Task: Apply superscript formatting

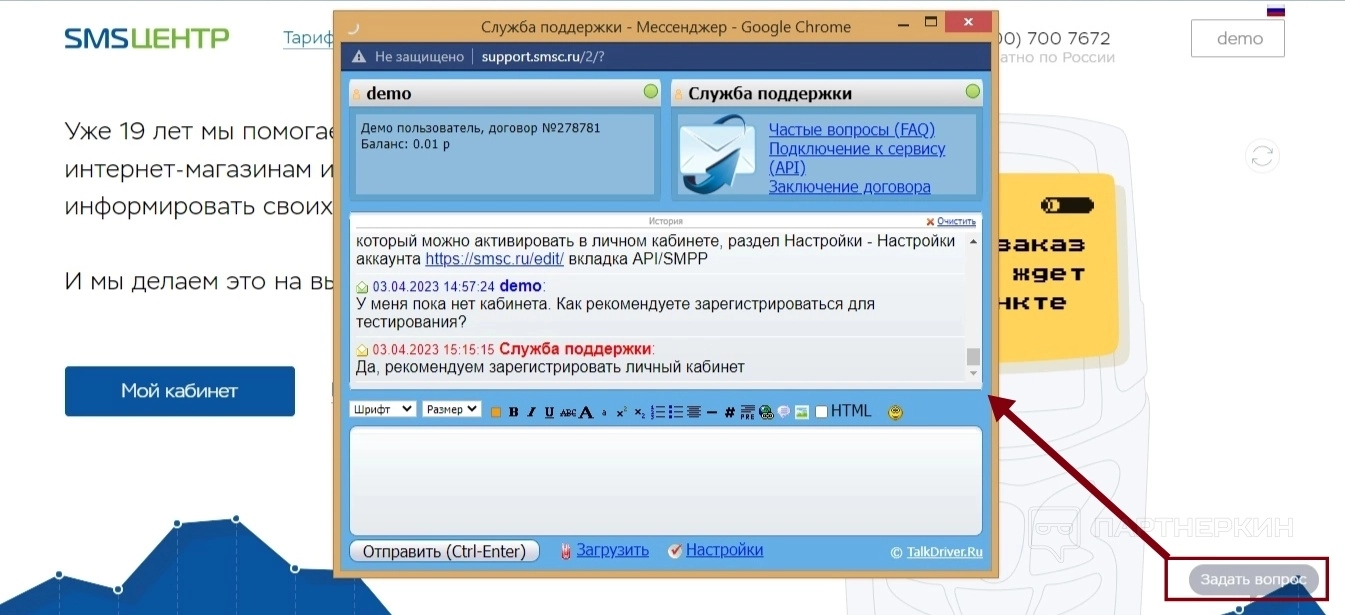Action: pyautogui.click(x=621, y=412)
